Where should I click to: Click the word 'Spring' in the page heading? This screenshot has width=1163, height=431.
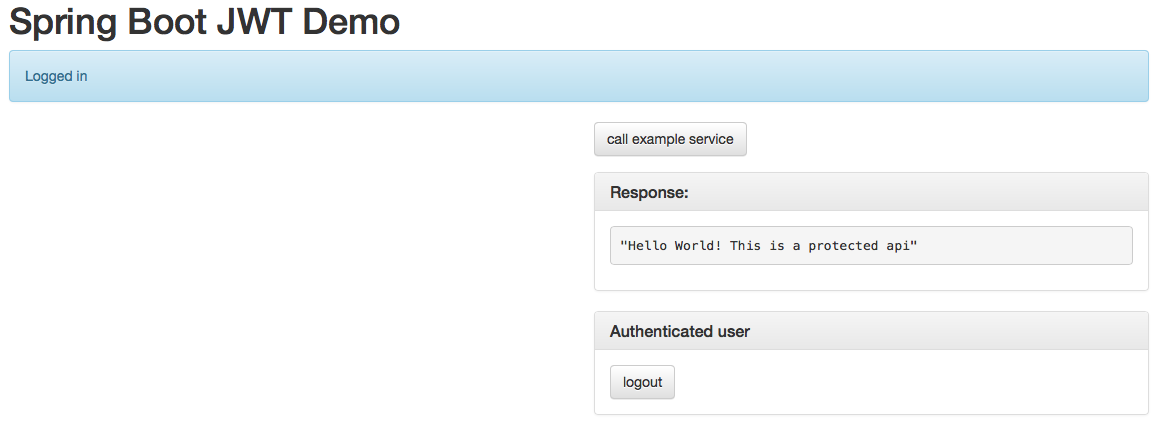(63, 24)
